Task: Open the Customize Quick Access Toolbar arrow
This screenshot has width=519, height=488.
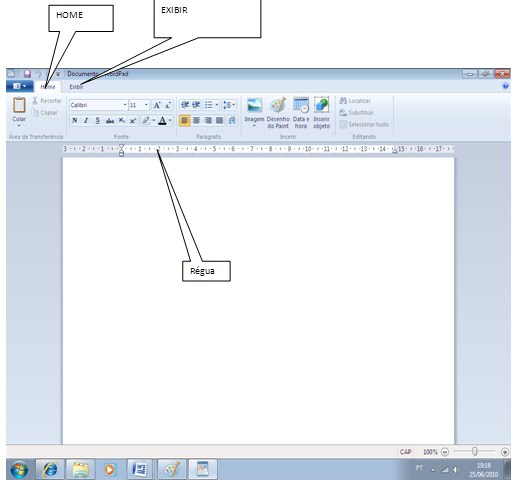Action: pos(58,74)
